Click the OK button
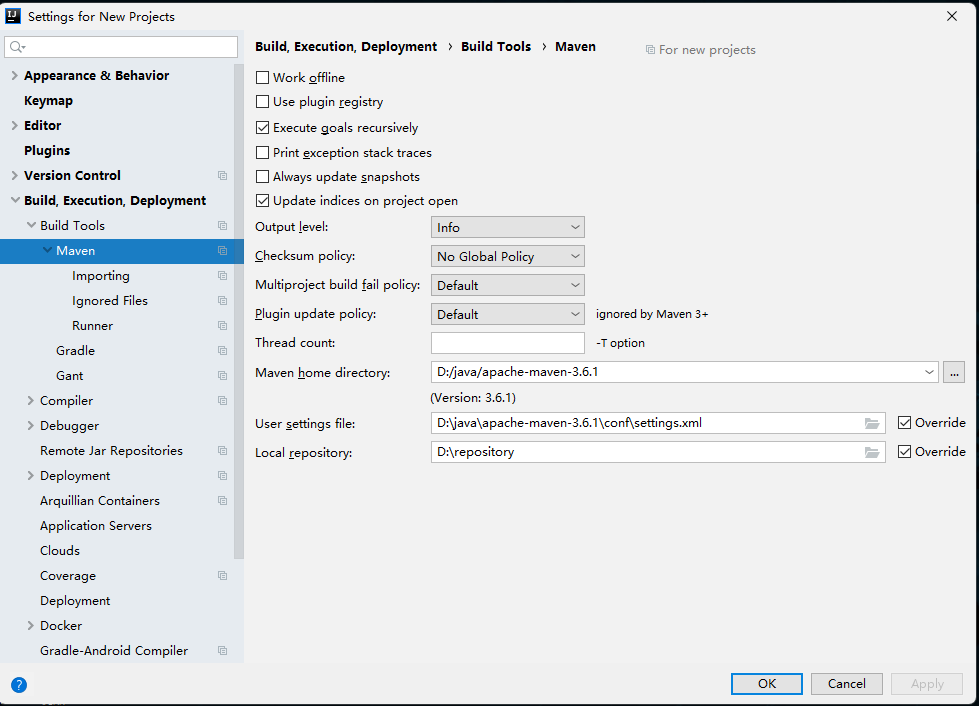The height and width of the screenshot is (706, 979). (x=767, y=684)
